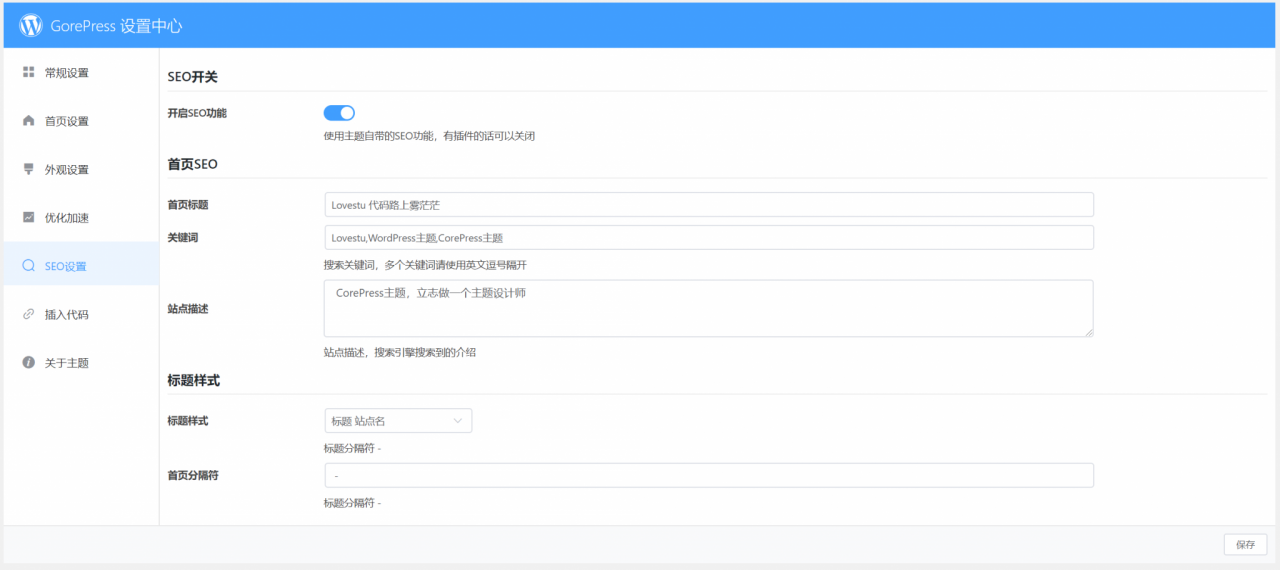Click the 站点描述 textarea resize handle
1280x570 pixels.
coord(1088,331)
